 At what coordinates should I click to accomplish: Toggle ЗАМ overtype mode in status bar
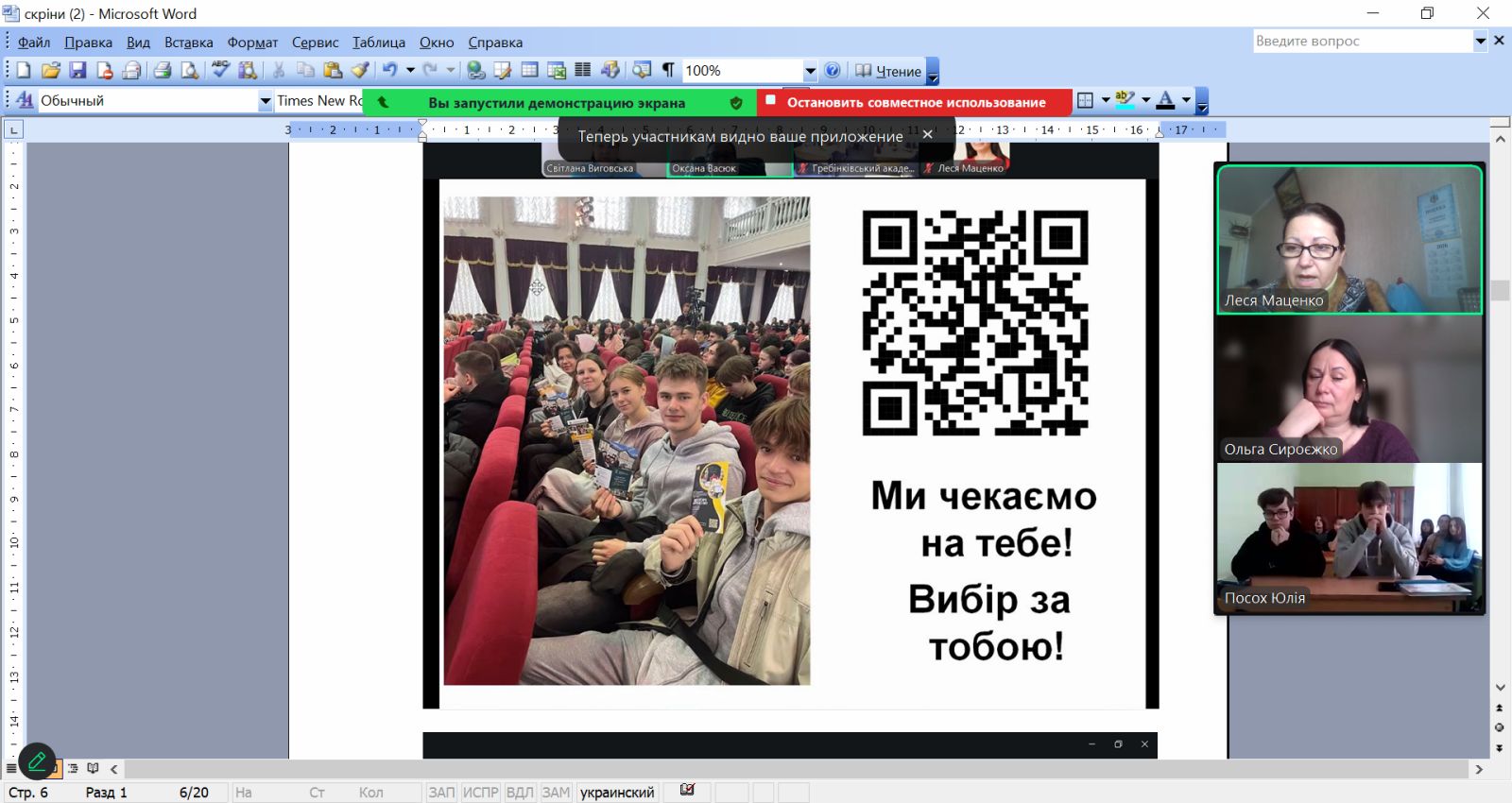point(556,793)
